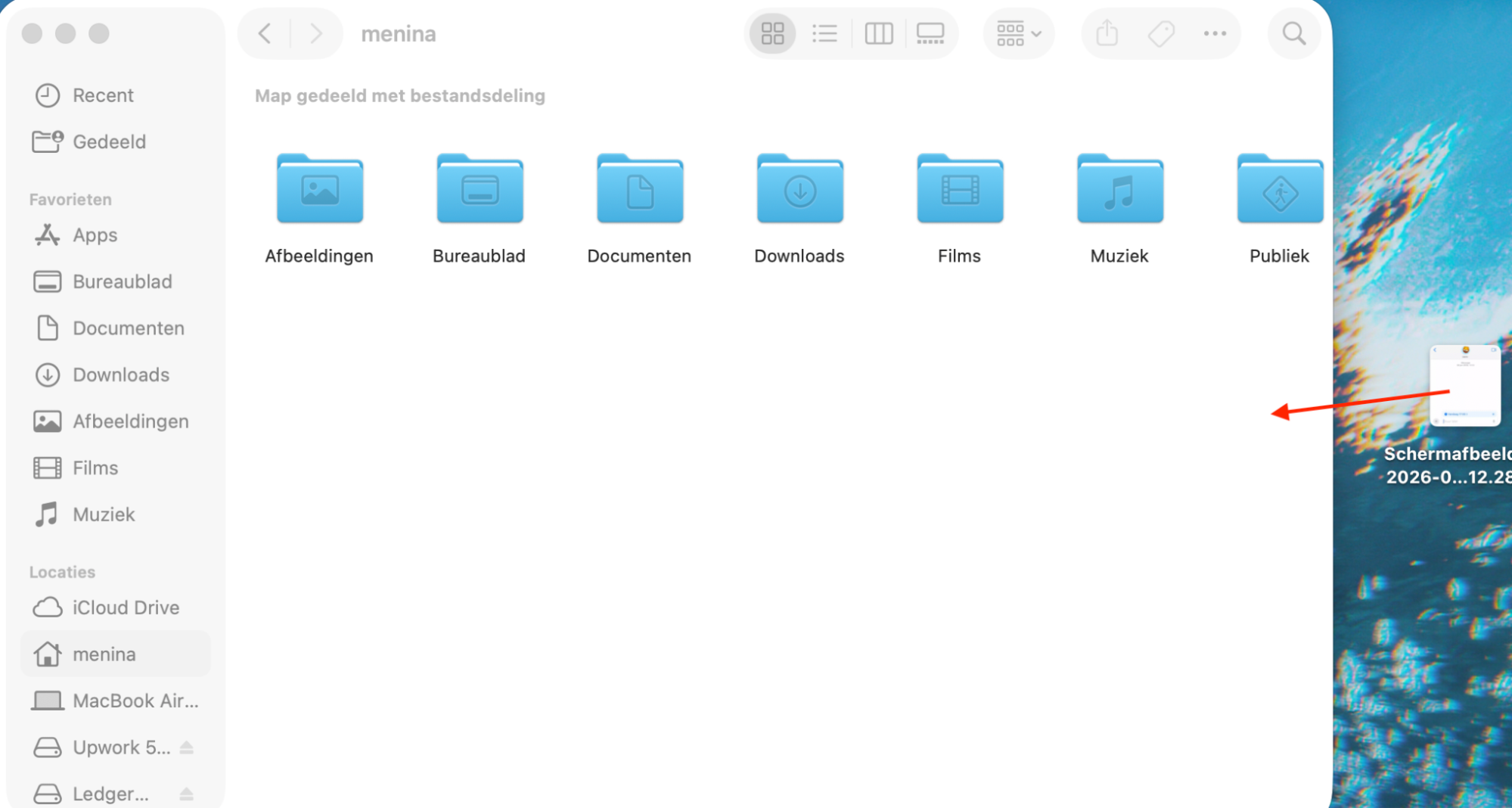Open Search with the magnifier icon
Viewport: 1512px width, 808px height.
point(1293,33)
